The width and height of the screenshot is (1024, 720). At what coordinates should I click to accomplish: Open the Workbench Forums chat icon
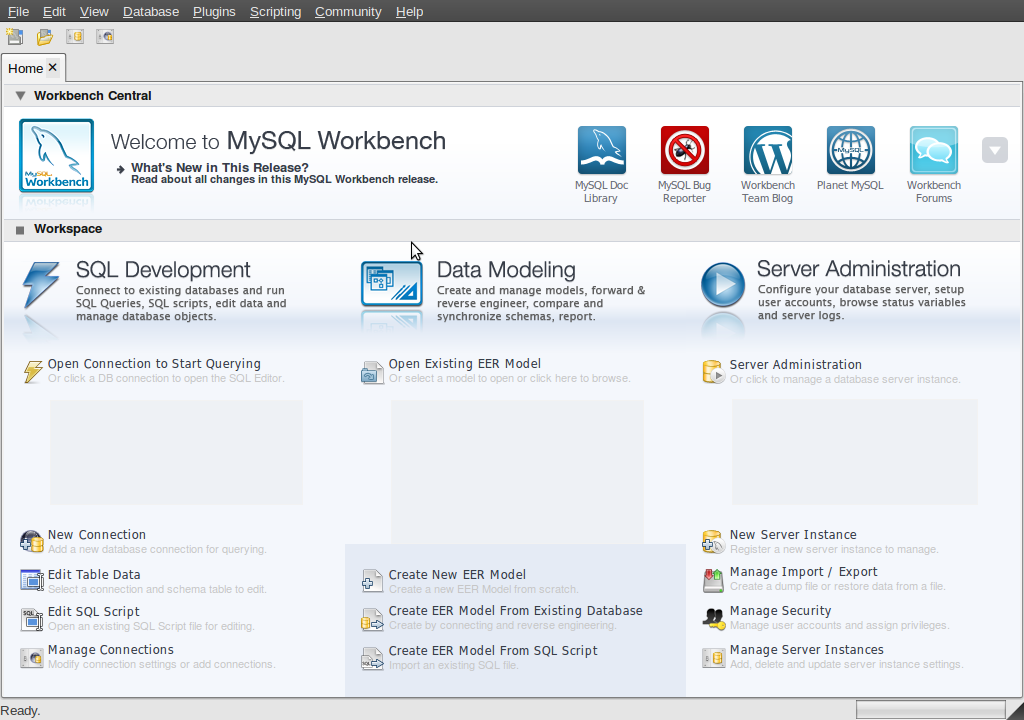pos(934,150)
